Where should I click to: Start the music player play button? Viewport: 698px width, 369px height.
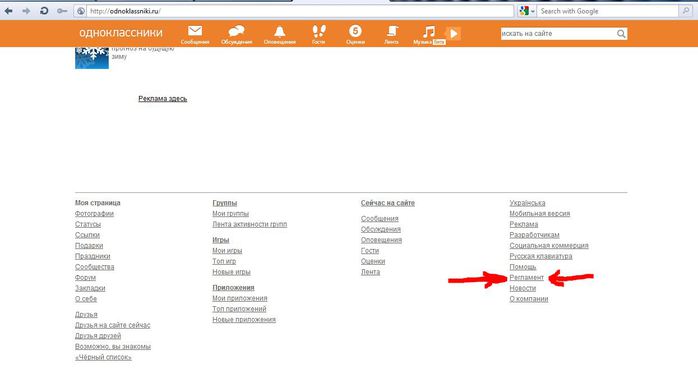click(x=453, y=33)
